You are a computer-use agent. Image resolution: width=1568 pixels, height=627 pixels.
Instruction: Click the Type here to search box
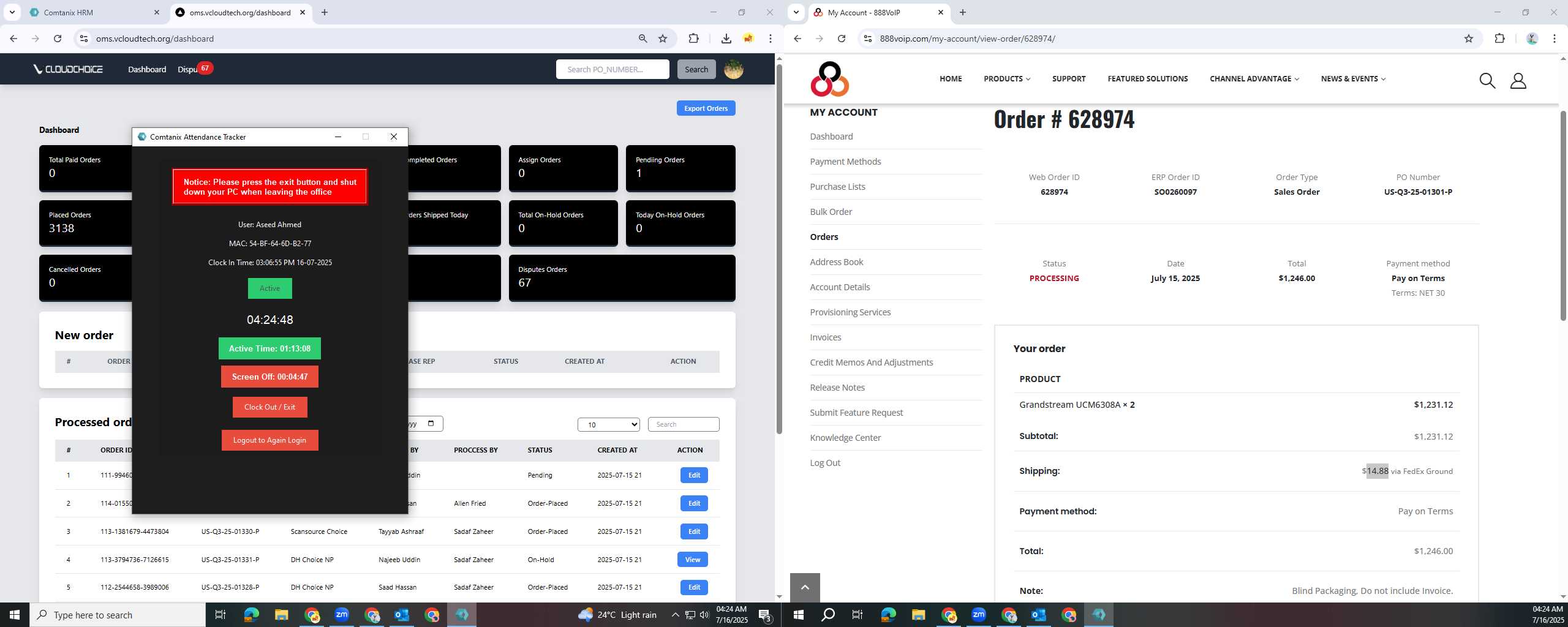point(118,615)
